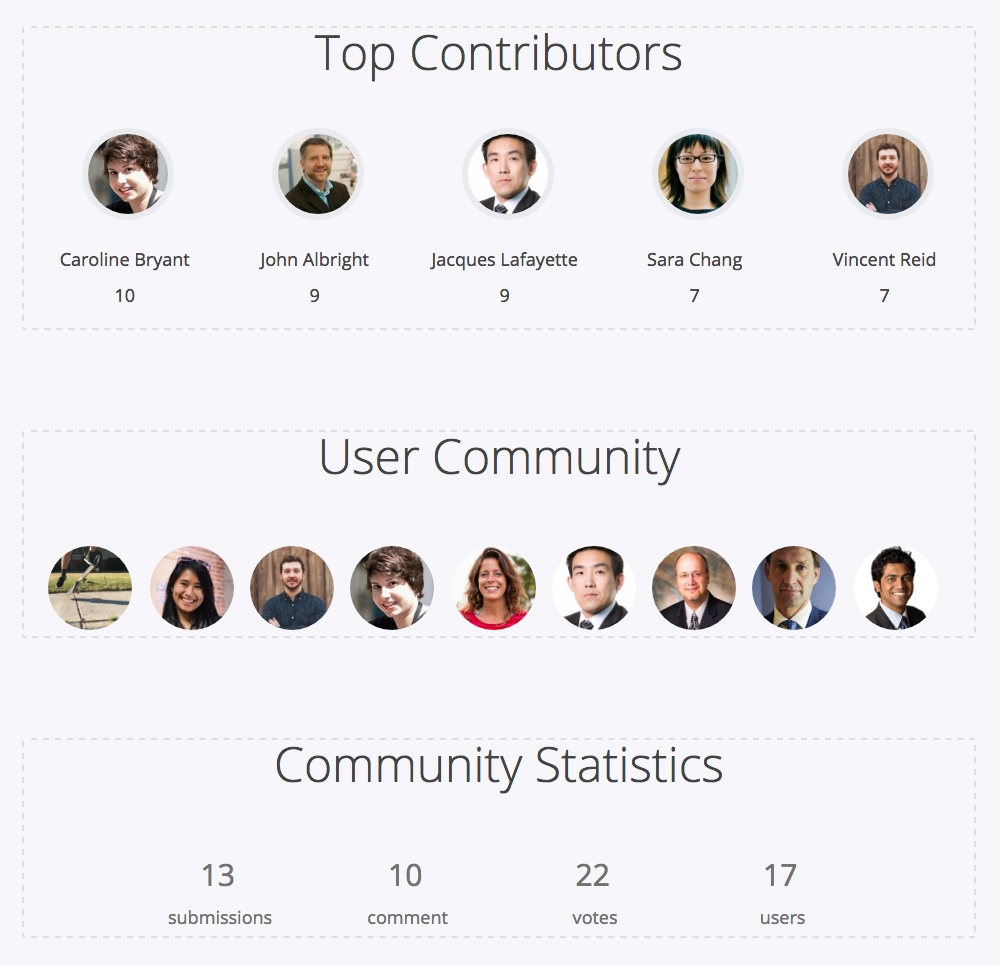Image resolution: width=1000 pixels, height=966 pixels.
Task: Click Vincent Reid's top contributor avatar
Action: point(887,173)
